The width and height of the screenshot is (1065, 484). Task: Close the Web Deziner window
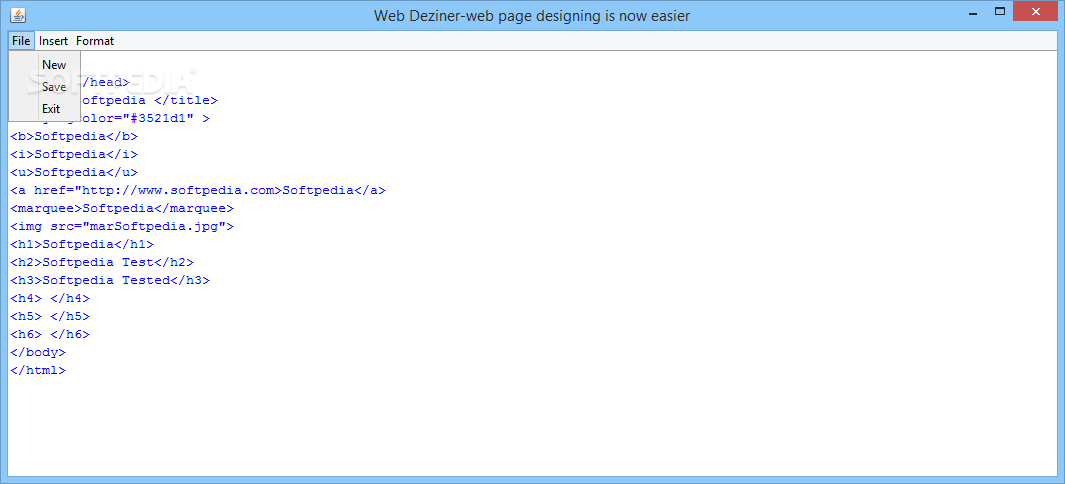tap(1035, 11)
